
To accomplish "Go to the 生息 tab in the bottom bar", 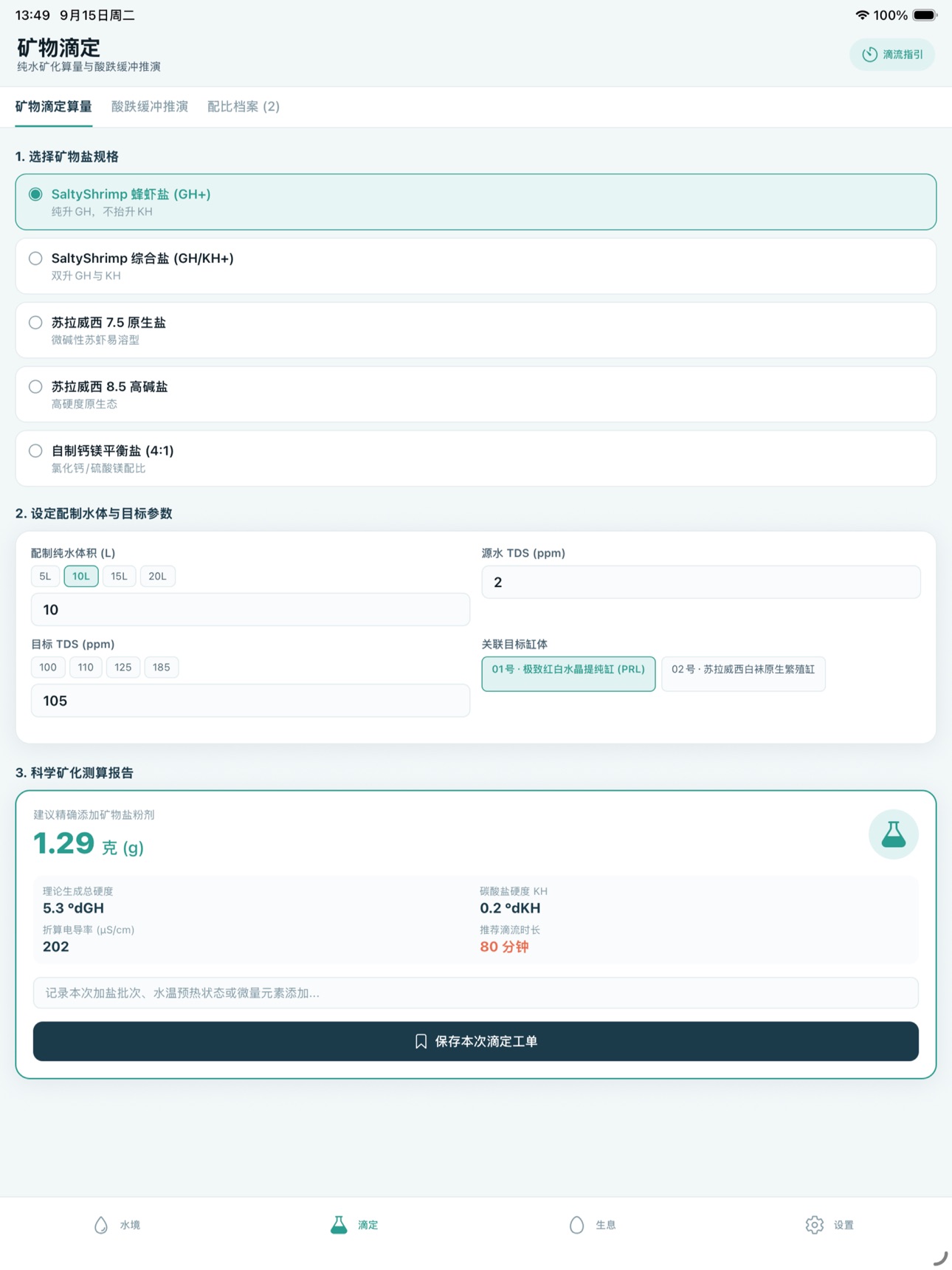I will 593,1225.
